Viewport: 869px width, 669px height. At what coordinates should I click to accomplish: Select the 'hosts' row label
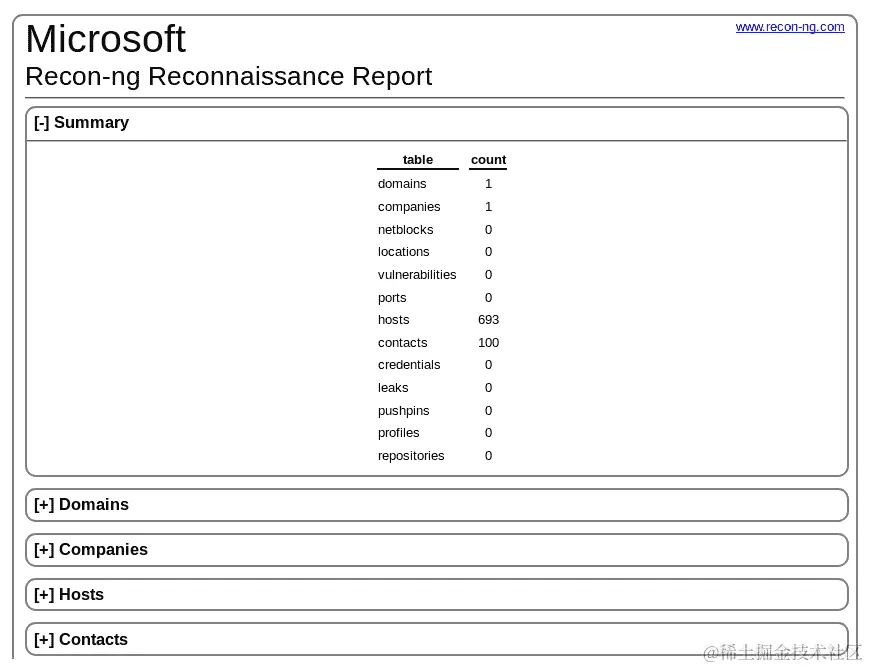(x=393, y=320)
